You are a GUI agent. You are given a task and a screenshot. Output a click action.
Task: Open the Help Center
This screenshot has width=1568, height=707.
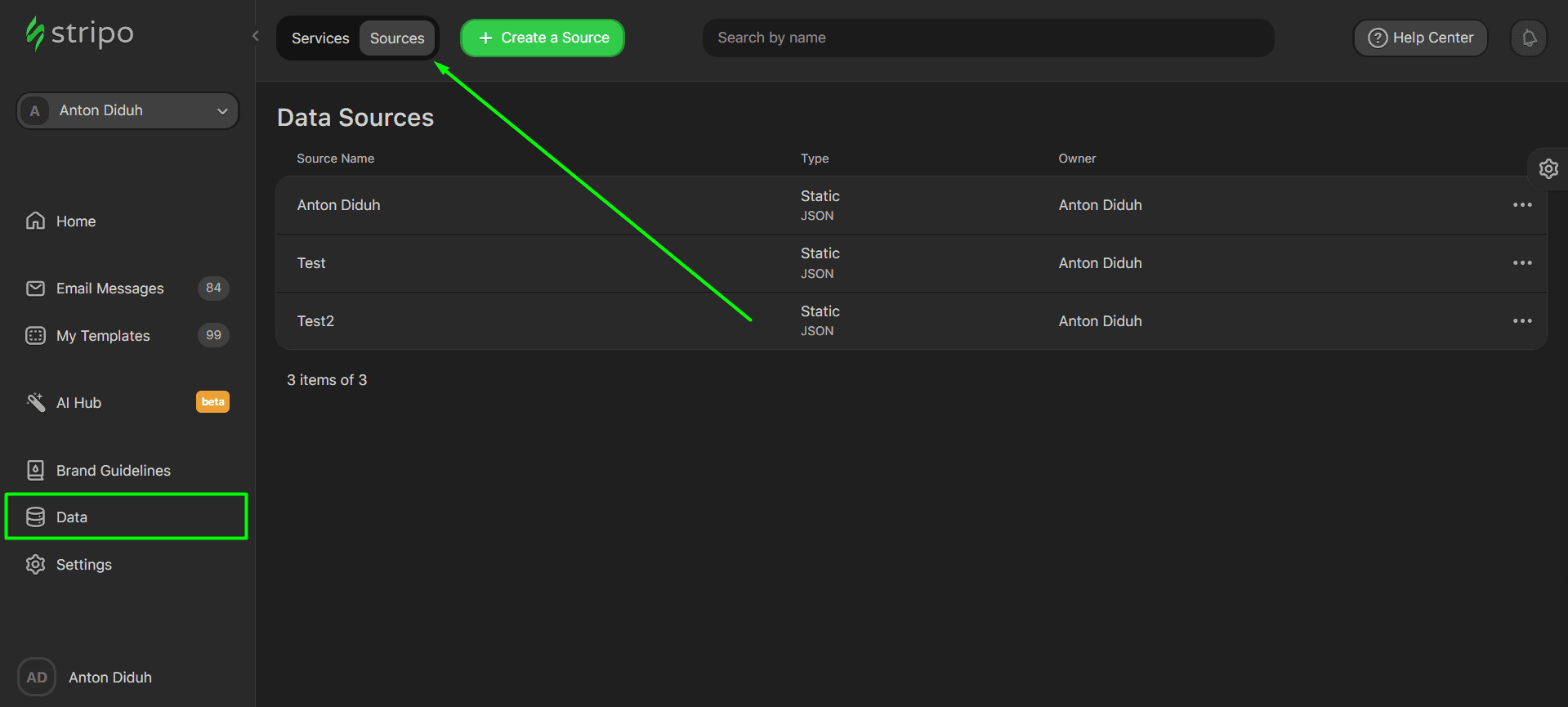(x=1420, y=38)
